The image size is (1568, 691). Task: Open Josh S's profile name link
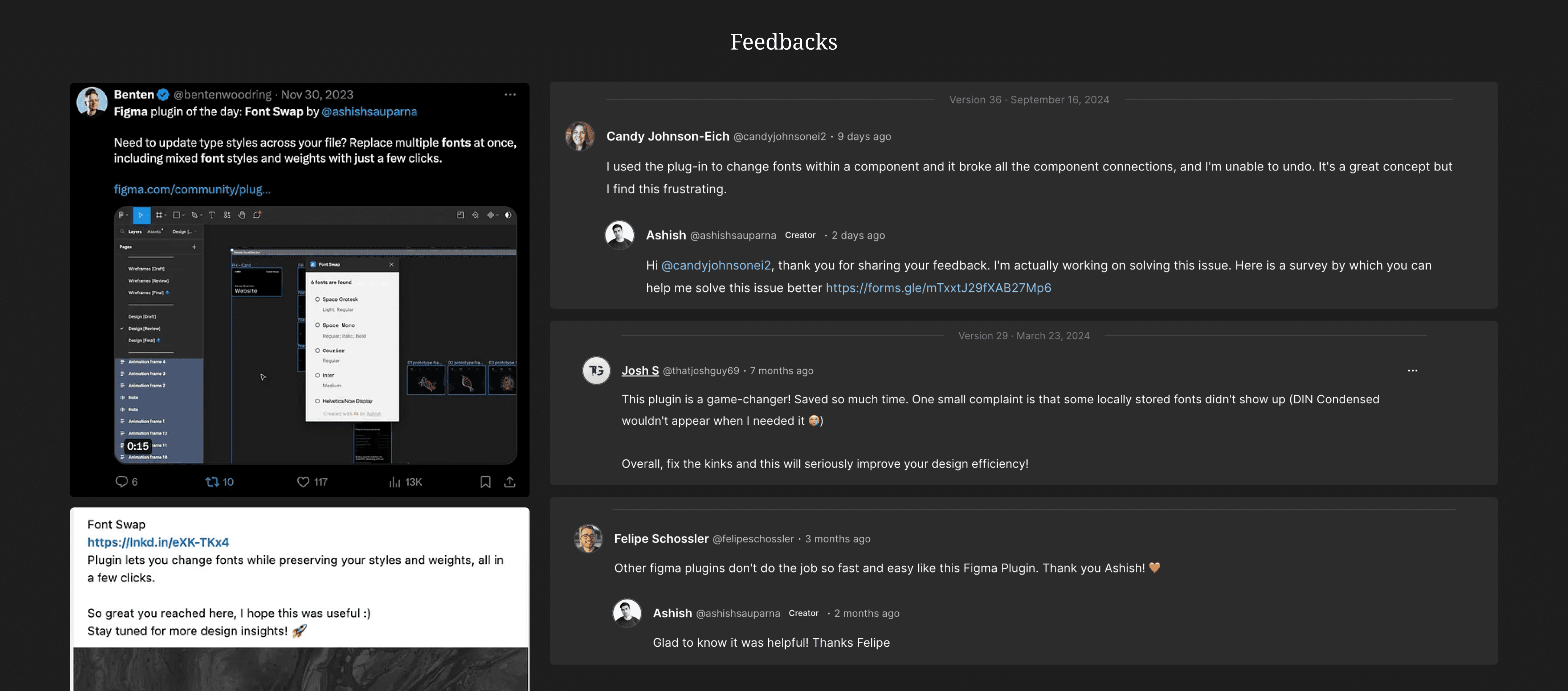(640, 370)
